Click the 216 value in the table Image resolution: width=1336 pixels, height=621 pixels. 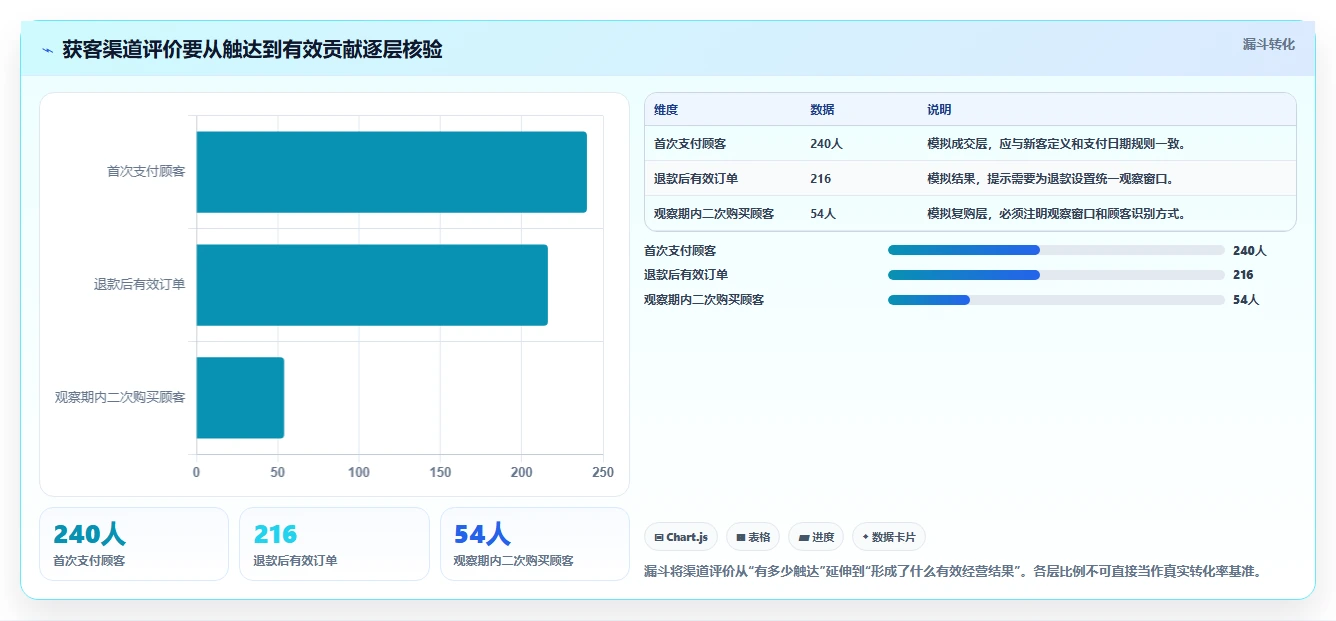(x=820, y=179)
